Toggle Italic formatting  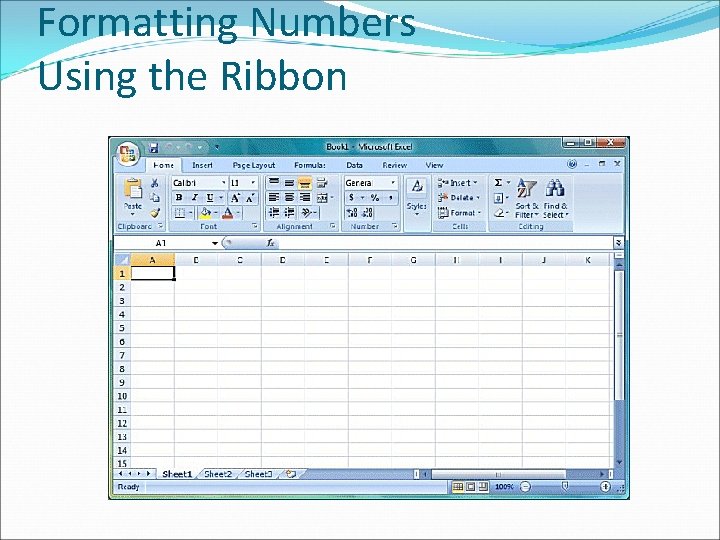pos(194,197)
